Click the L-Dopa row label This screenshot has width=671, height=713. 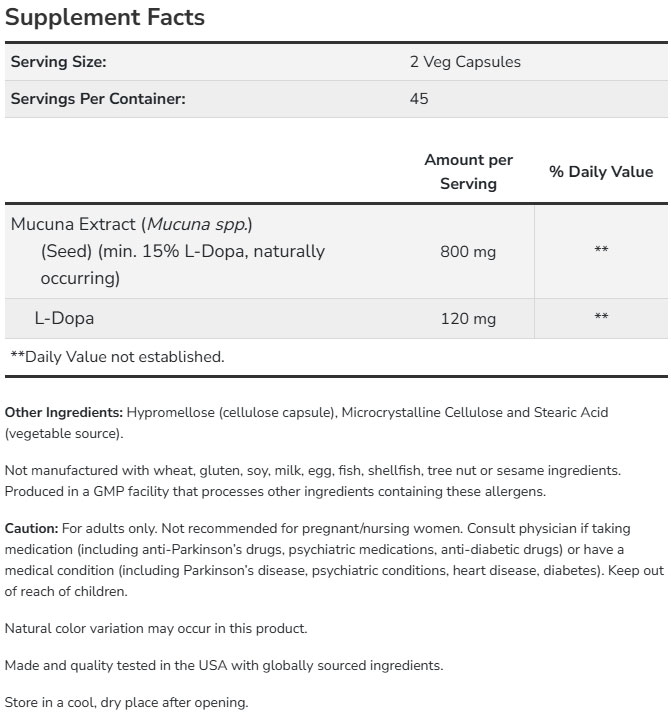(x=65, y=319)
